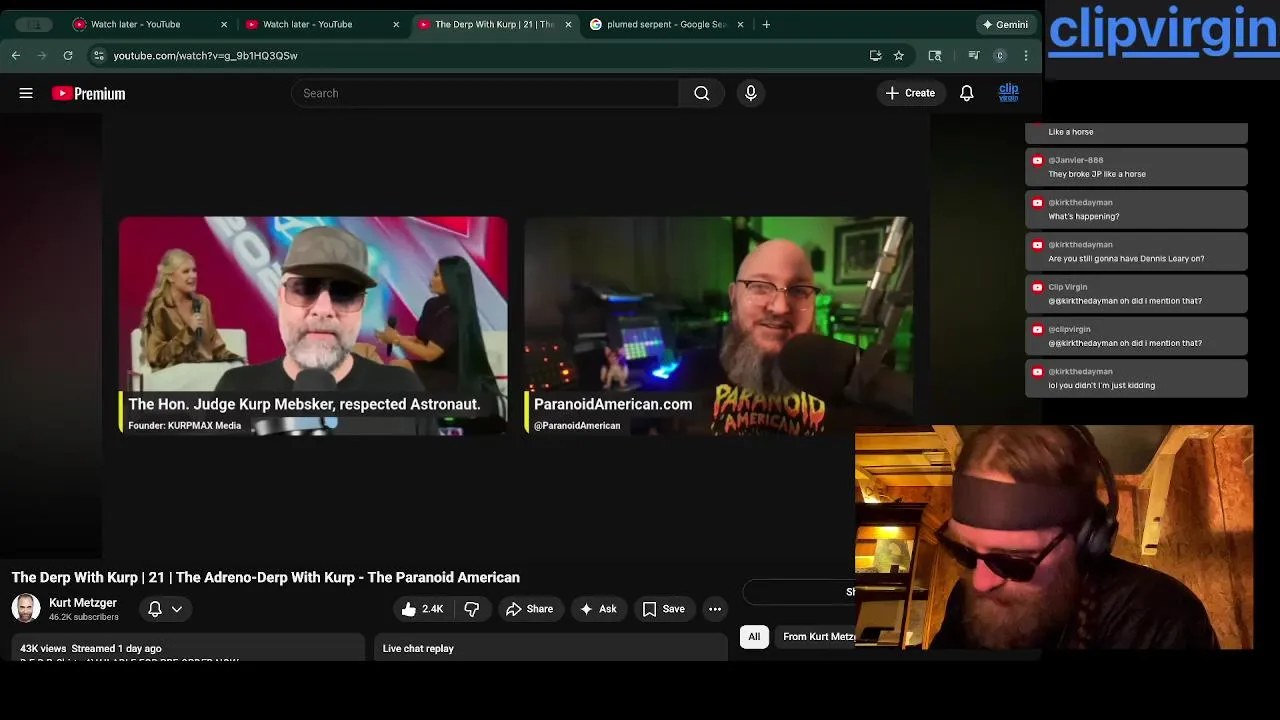Open media controls icon in Chrome toolbar

(x=973, y=56)
